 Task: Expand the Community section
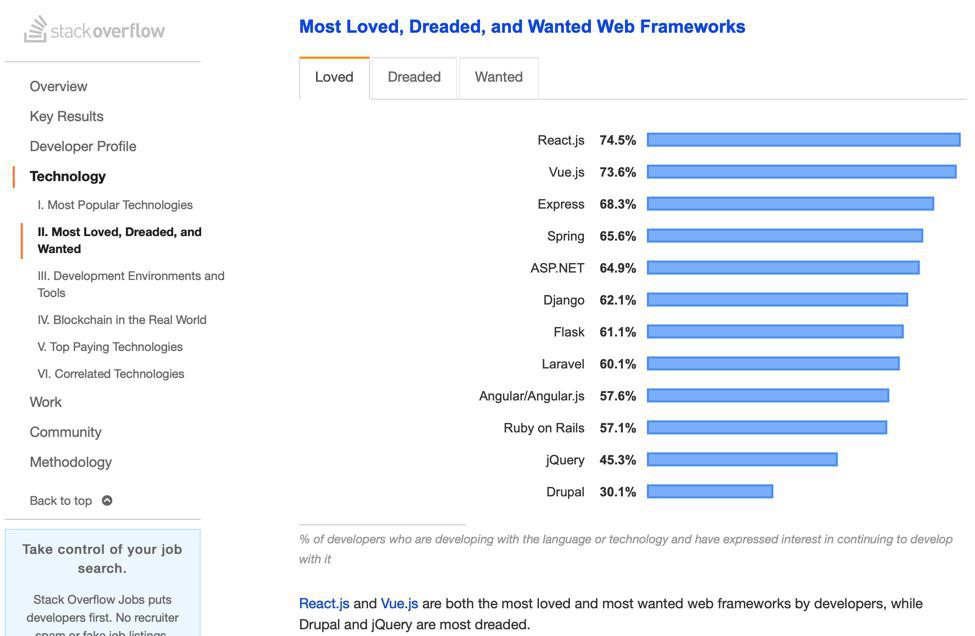(65, 432)
